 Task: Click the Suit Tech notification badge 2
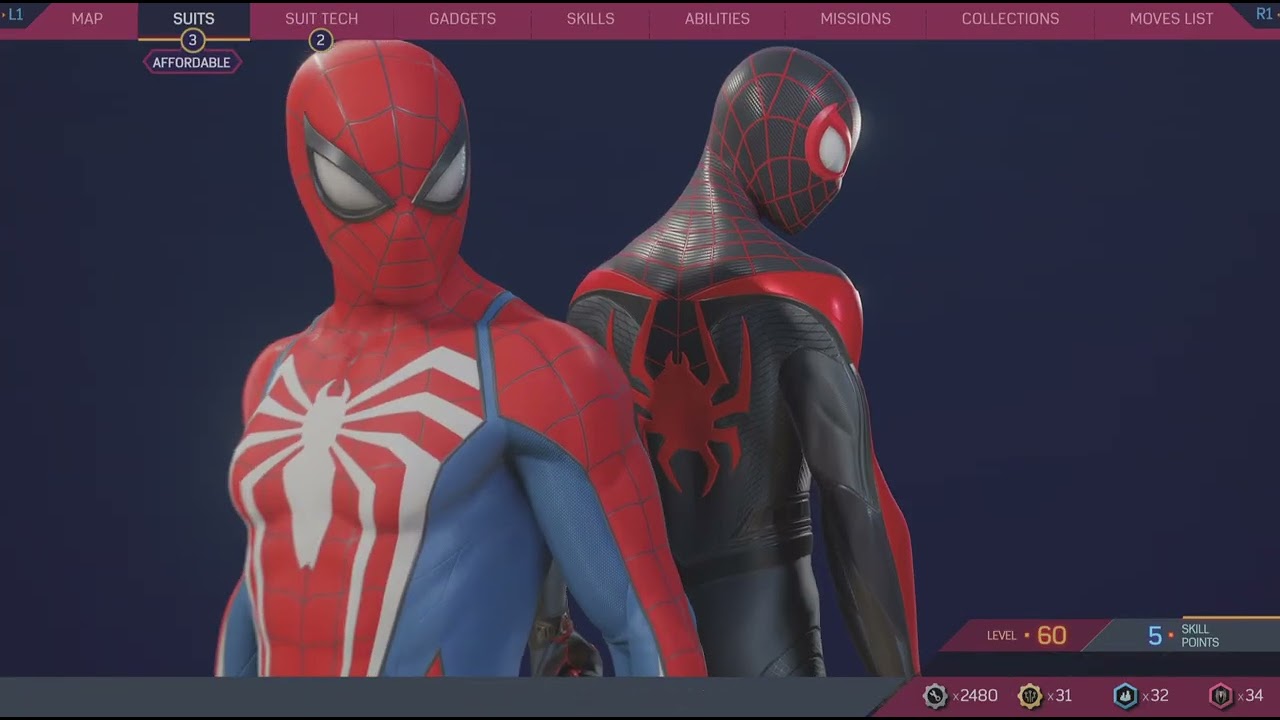(x=320, y=41)
